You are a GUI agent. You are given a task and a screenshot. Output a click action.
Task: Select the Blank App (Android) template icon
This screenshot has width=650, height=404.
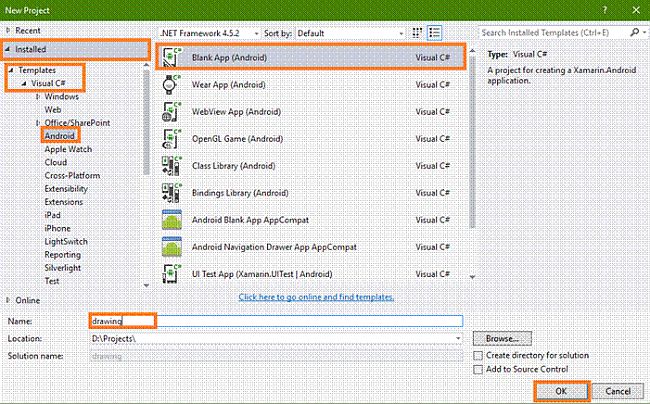tap(172, 58)
